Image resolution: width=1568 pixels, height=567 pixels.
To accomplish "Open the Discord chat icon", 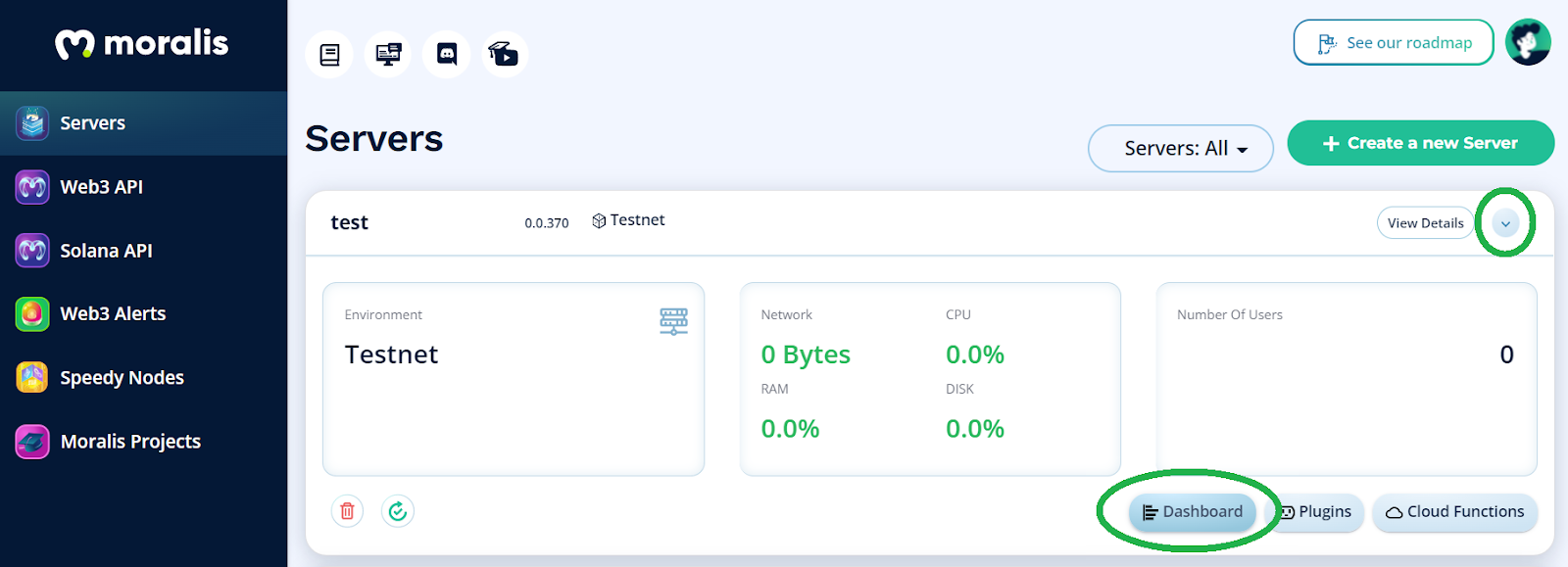I will [x=447, y=54].
